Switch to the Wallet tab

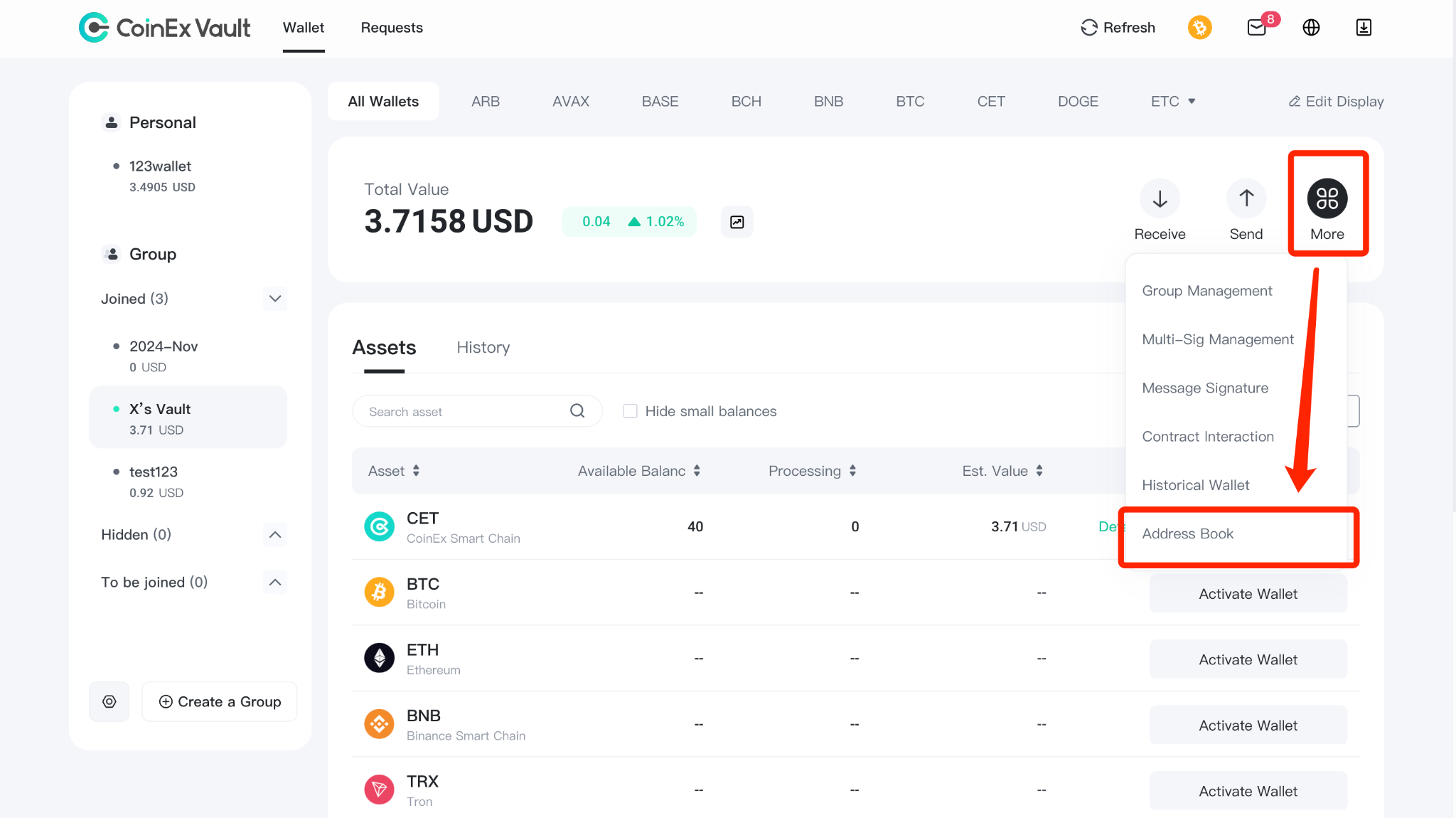coord(304,28)
